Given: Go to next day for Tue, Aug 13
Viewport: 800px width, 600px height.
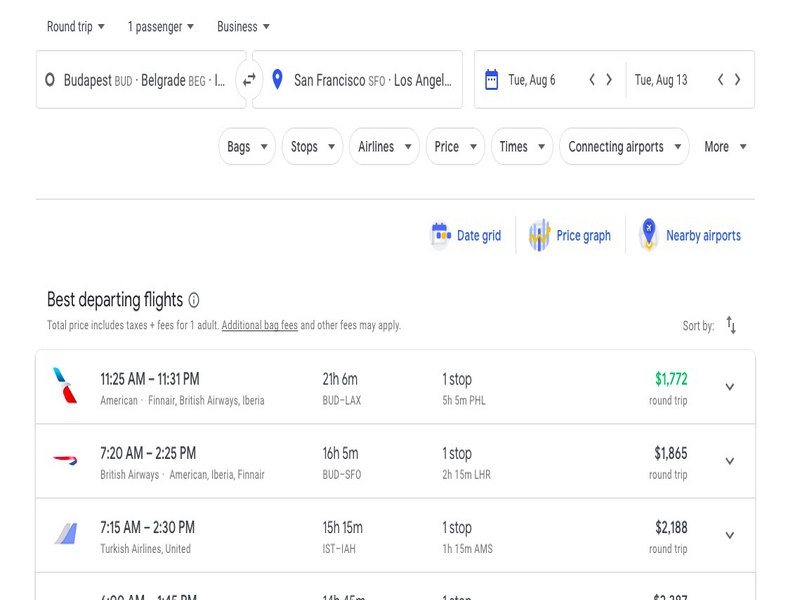Looking at the screenshot, I should click(x=737, y=80).
